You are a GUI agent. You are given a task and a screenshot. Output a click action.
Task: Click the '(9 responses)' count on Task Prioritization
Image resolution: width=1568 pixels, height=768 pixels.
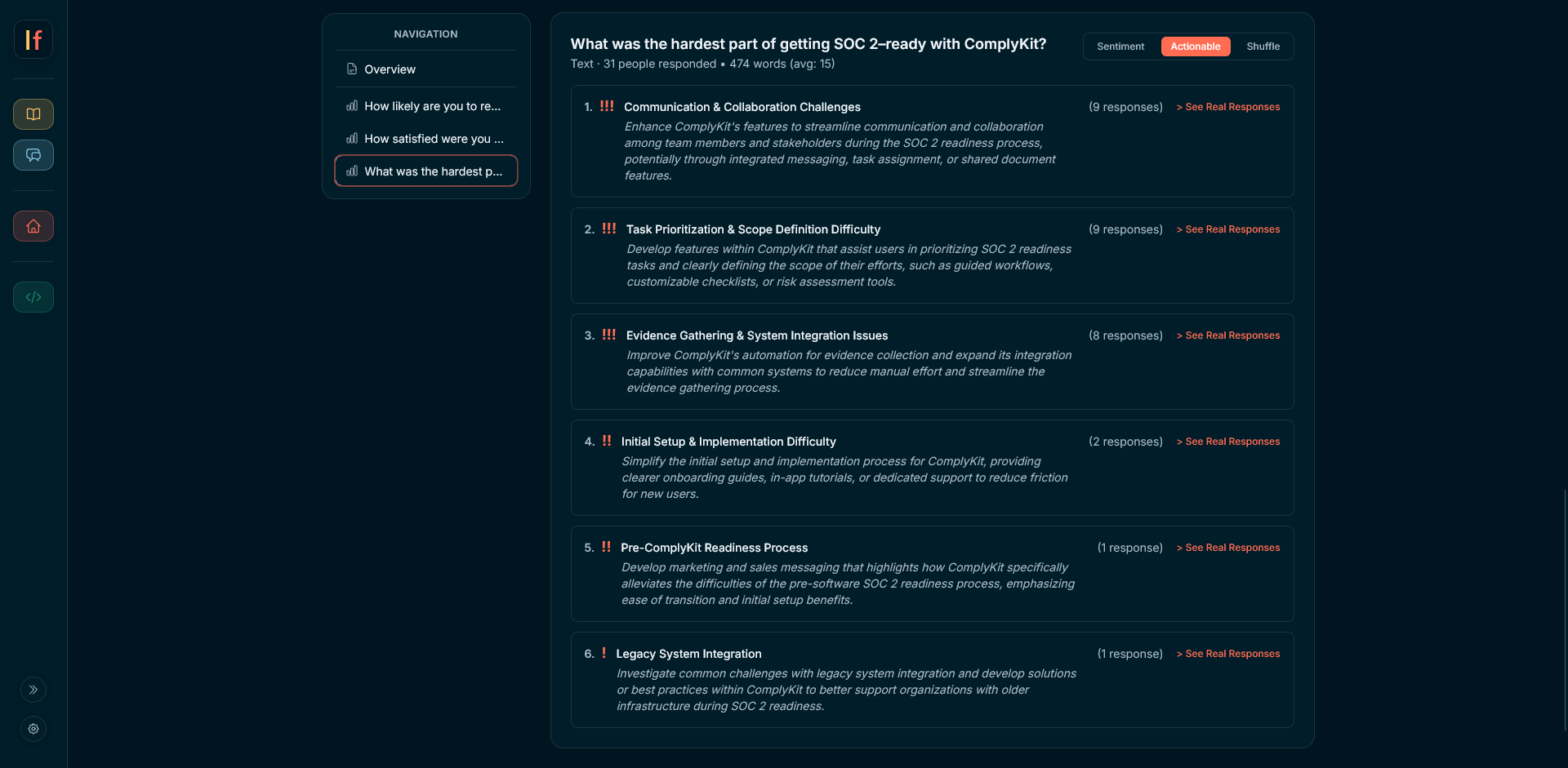pyautogui.click(x=1125, y=229)
